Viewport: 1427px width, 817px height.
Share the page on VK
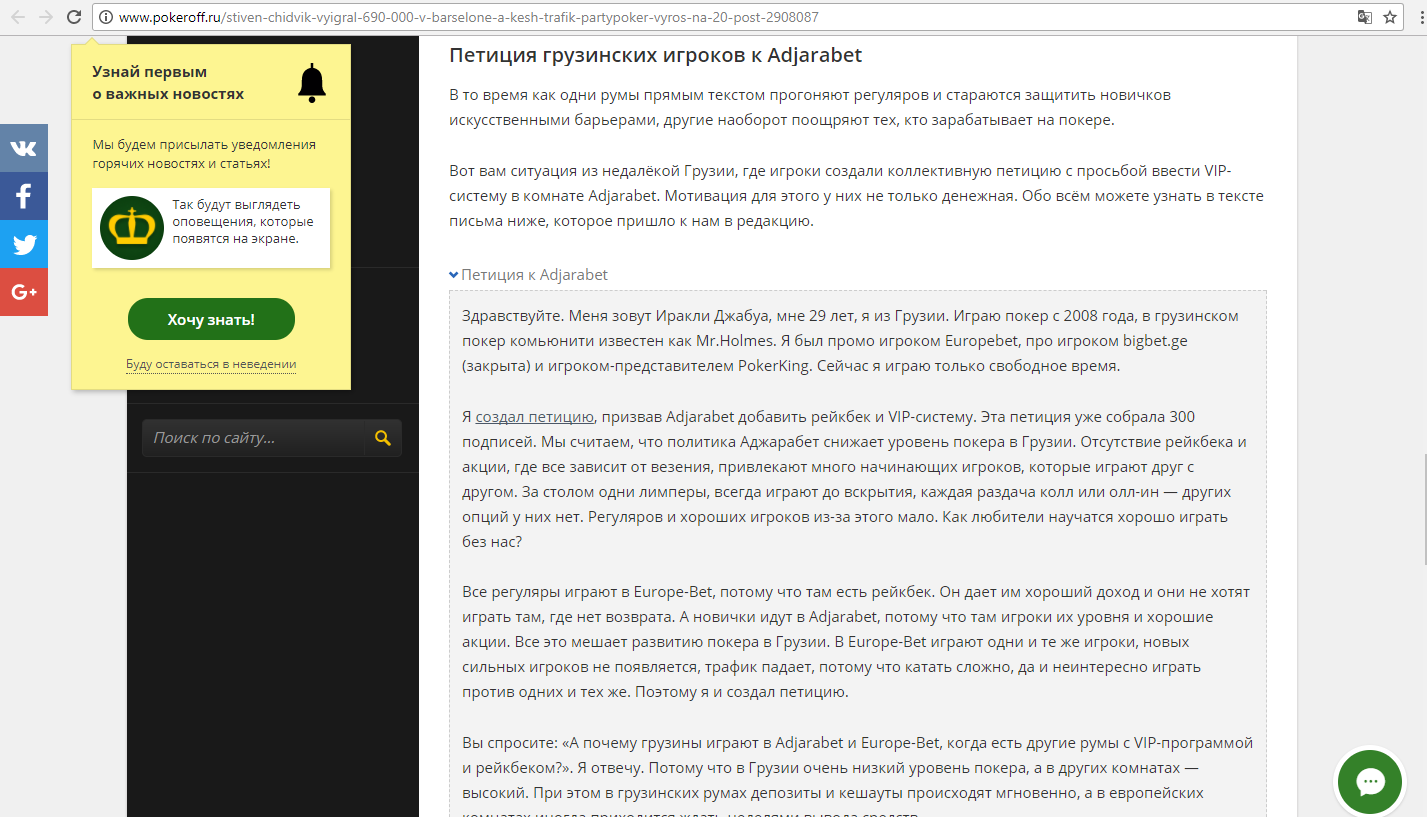tap(24, 148)
